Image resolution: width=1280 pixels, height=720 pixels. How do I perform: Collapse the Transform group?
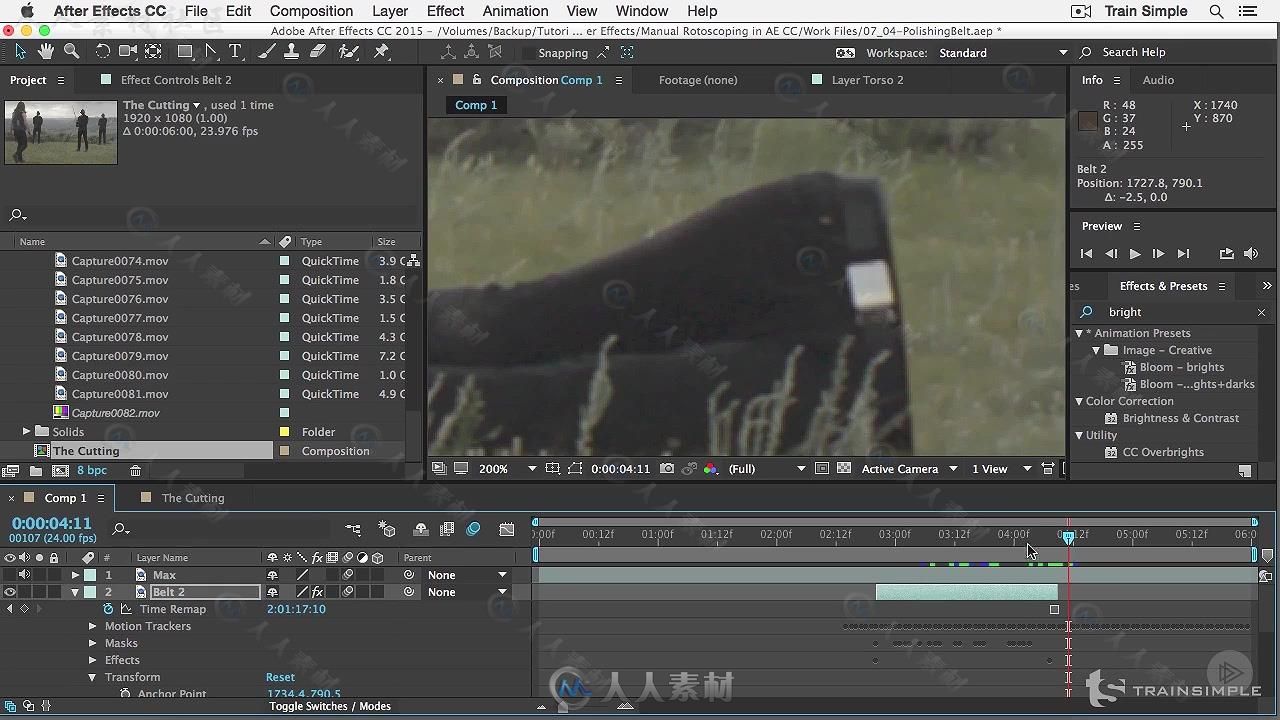(x=93, y=677)
